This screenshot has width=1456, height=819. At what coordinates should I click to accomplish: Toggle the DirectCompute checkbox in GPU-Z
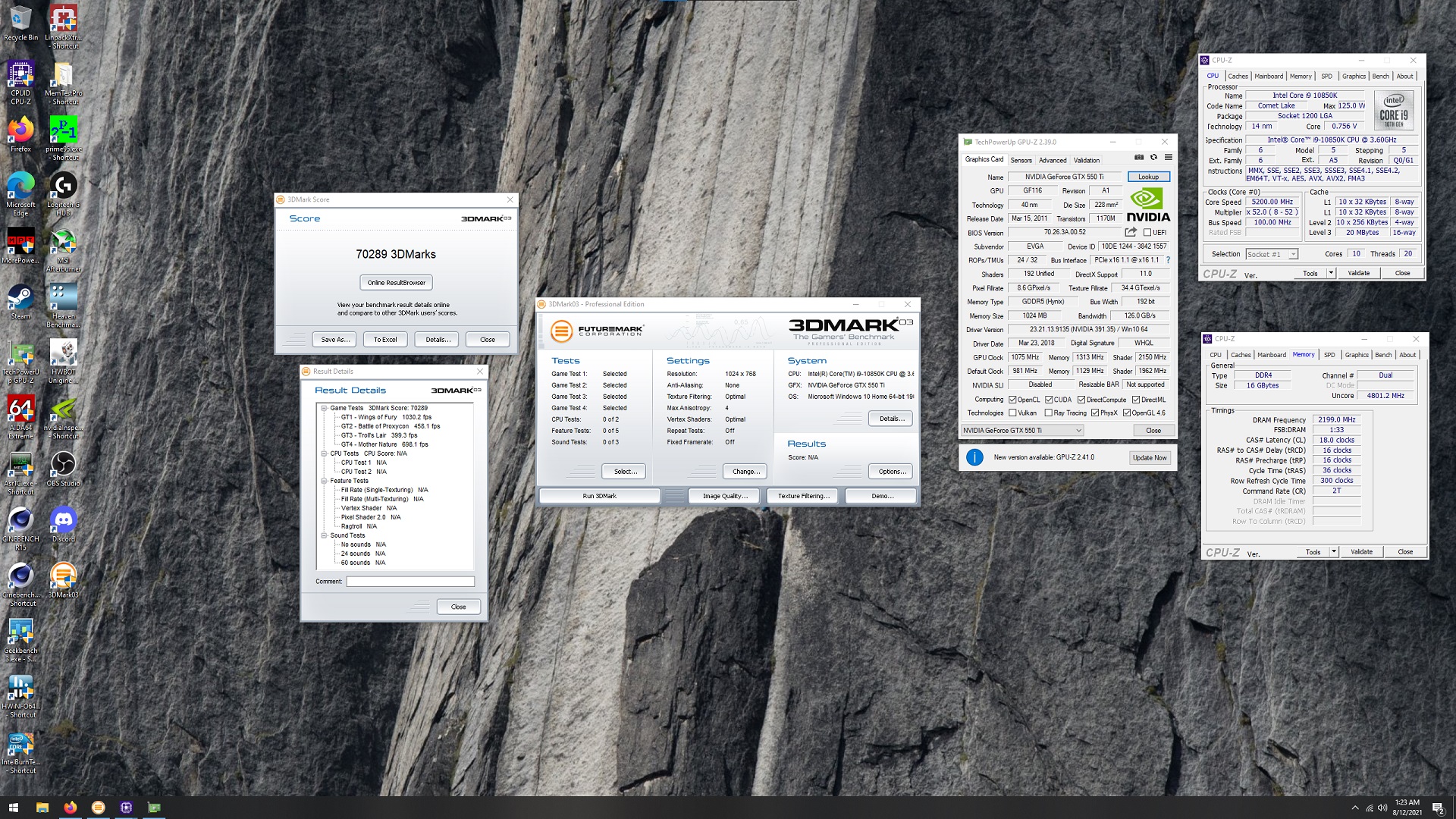1081,400
